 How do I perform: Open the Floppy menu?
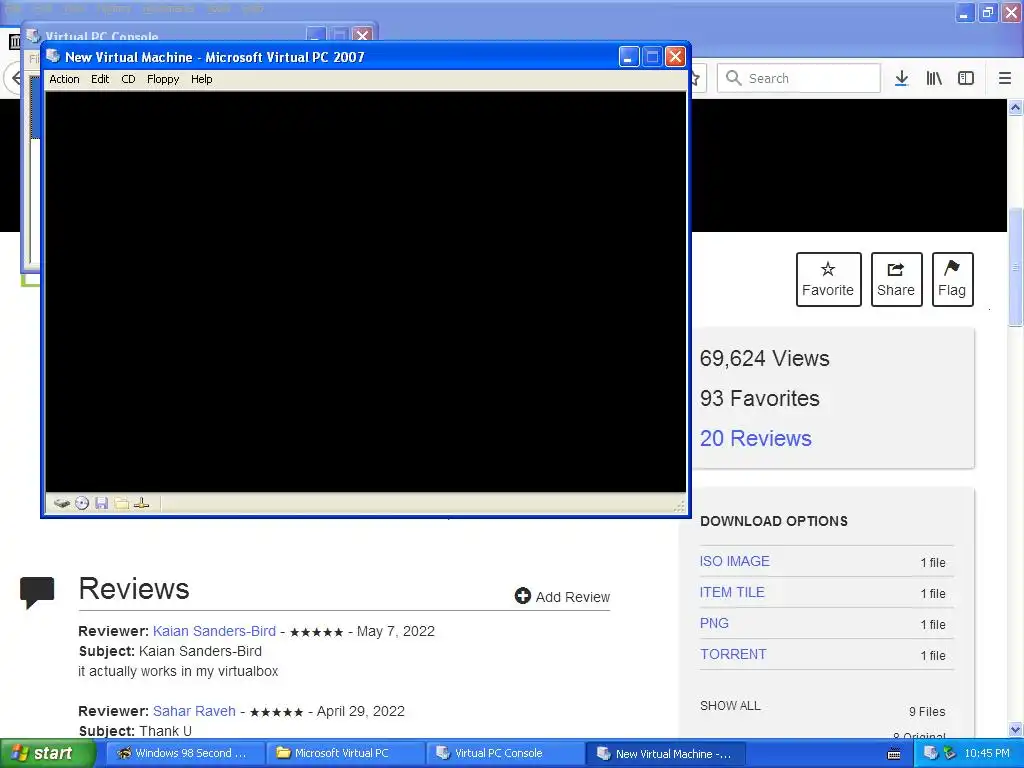163,79
